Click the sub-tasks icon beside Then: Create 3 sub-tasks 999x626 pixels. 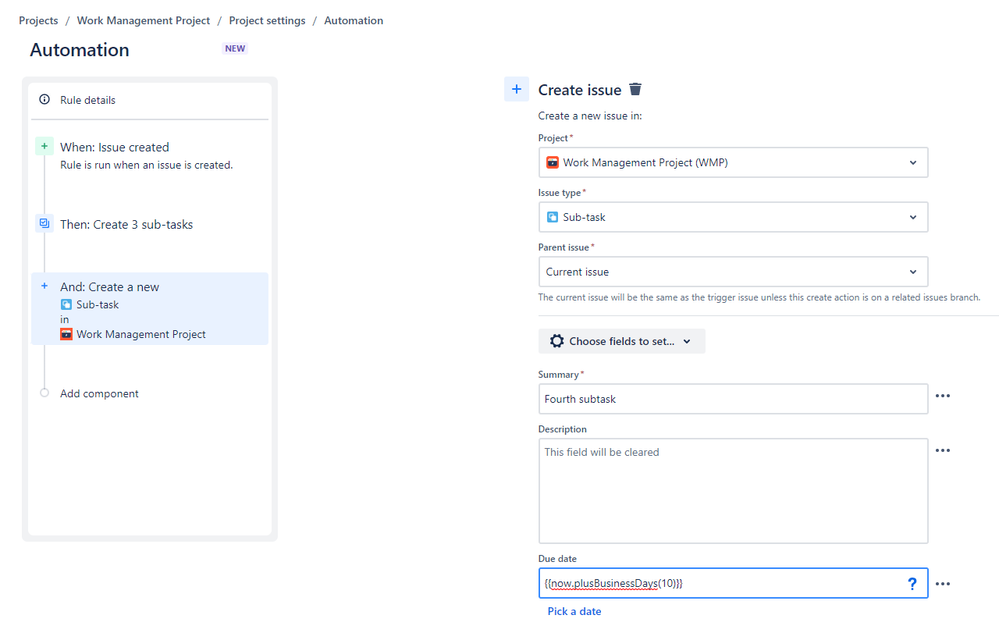[45, 224]
